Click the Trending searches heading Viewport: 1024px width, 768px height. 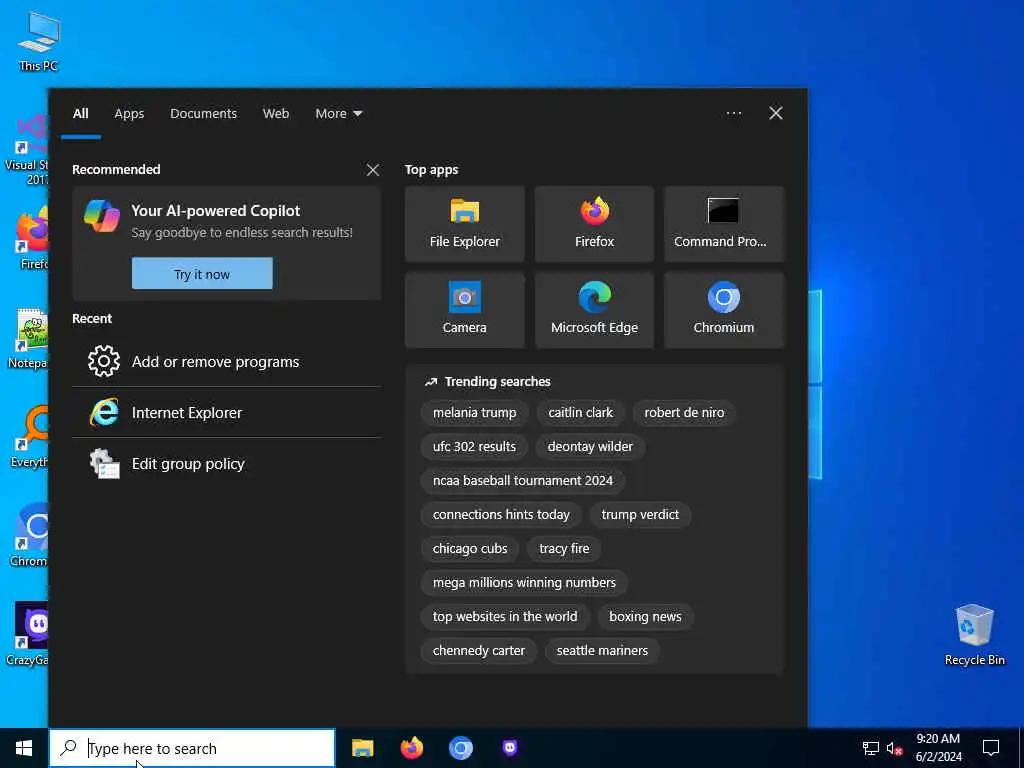point(497,381)
